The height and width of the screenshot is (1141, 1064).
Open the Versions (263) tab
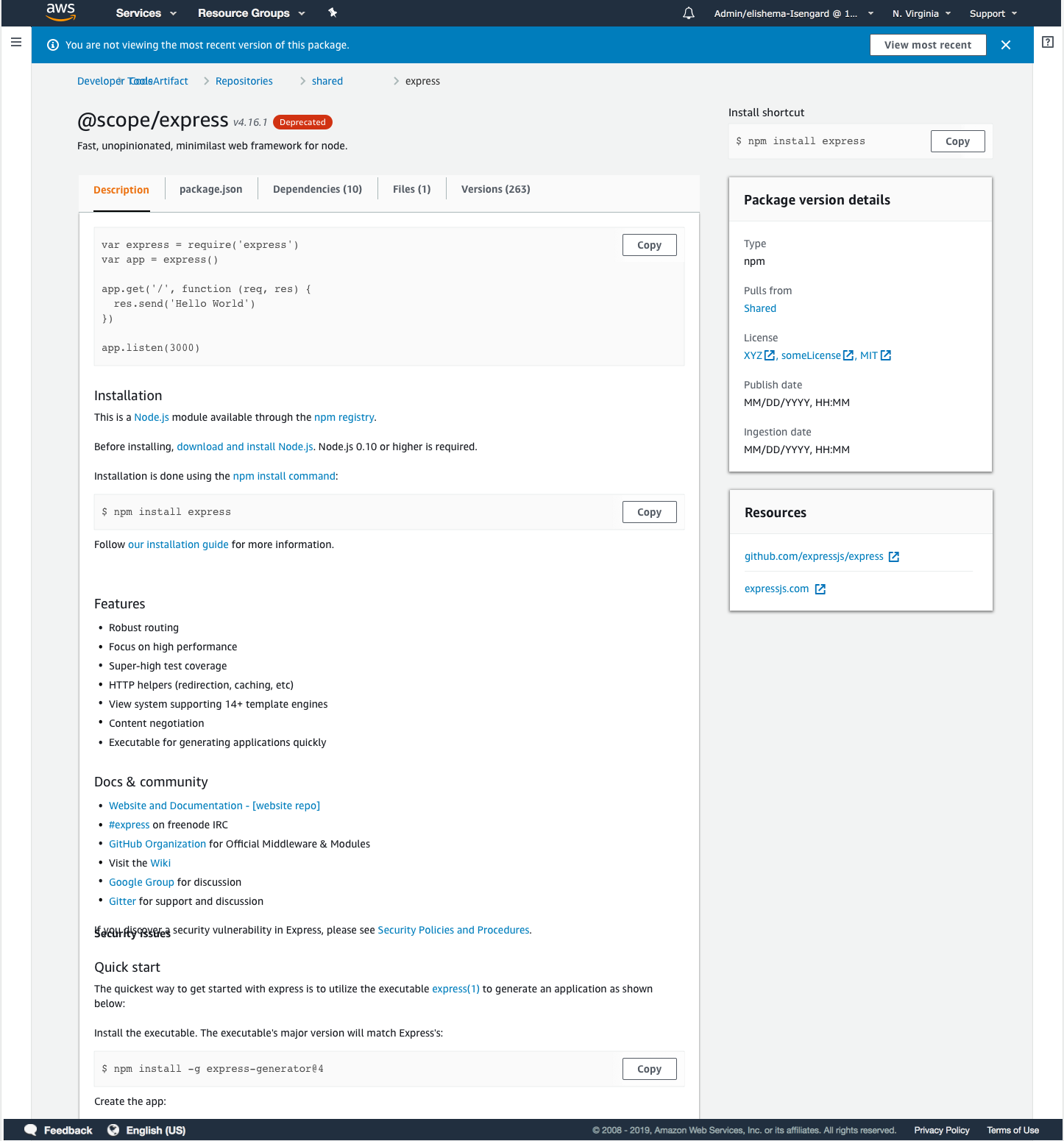point(496,189)
